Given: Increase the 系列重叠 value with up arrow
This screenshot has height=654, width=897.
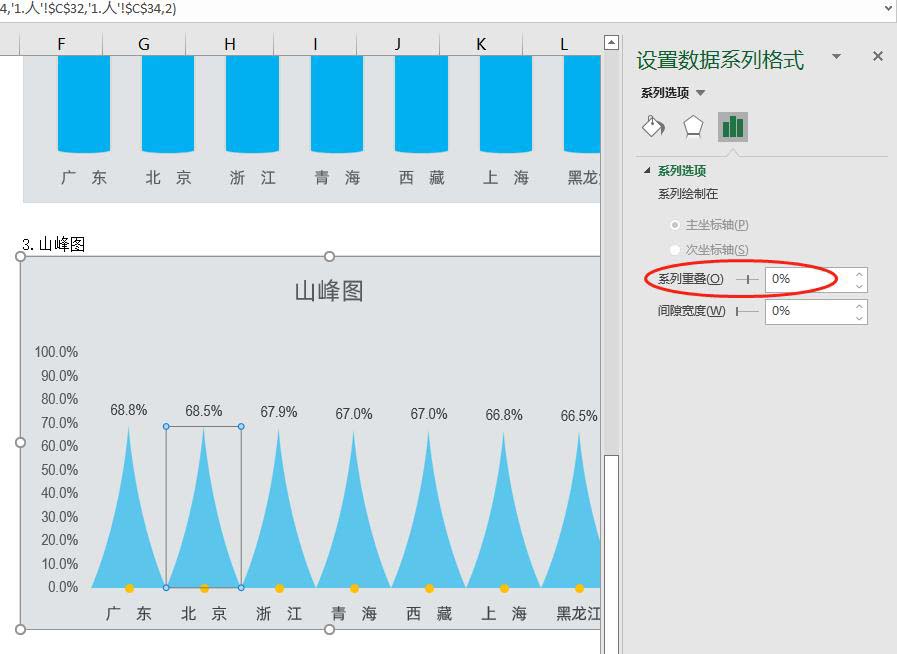Looking at the screenshot, I should 859,274.
